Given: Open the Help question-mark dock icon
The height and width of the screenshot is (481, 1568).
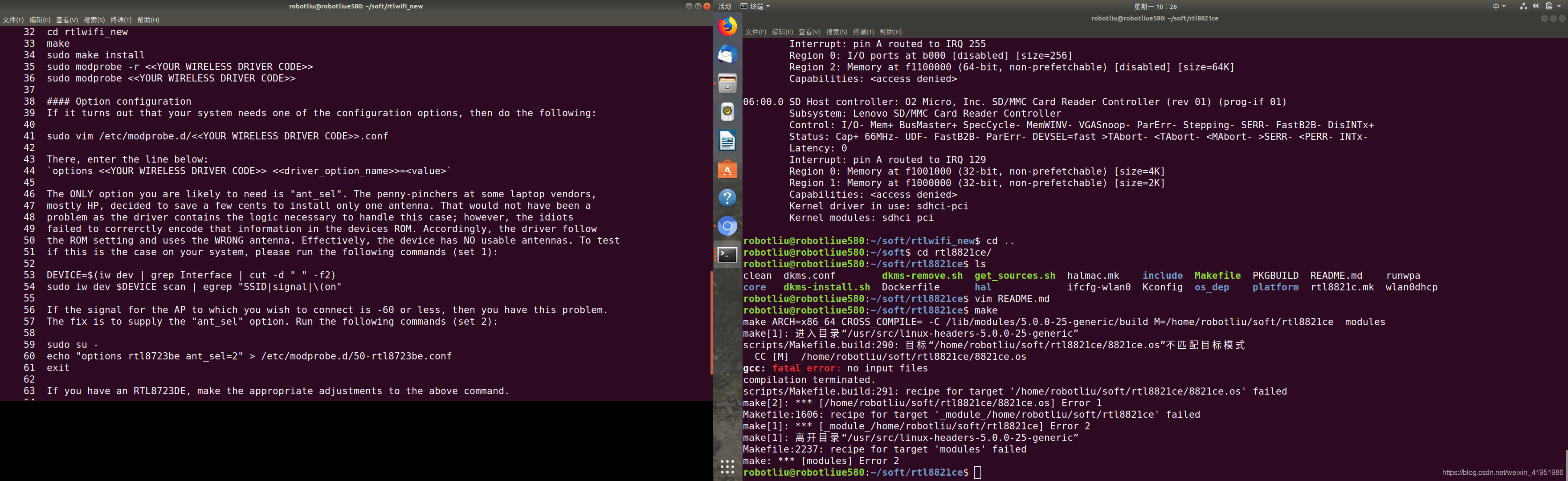Looking at the screenshot, I should point(727,198).
